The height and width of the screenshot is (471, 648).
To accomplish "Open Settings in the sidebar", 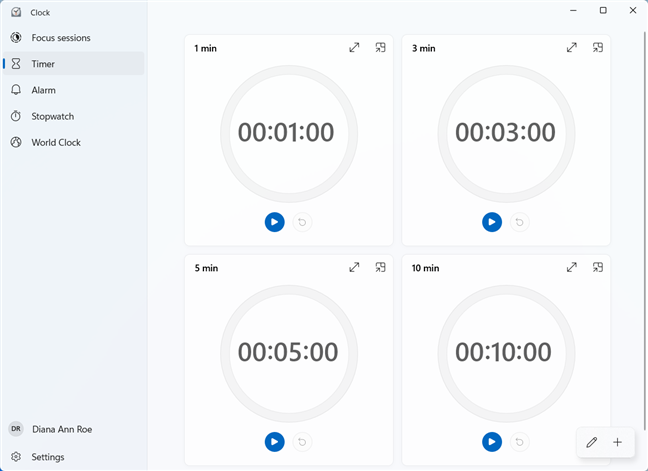I will click(x=47, y=457).
